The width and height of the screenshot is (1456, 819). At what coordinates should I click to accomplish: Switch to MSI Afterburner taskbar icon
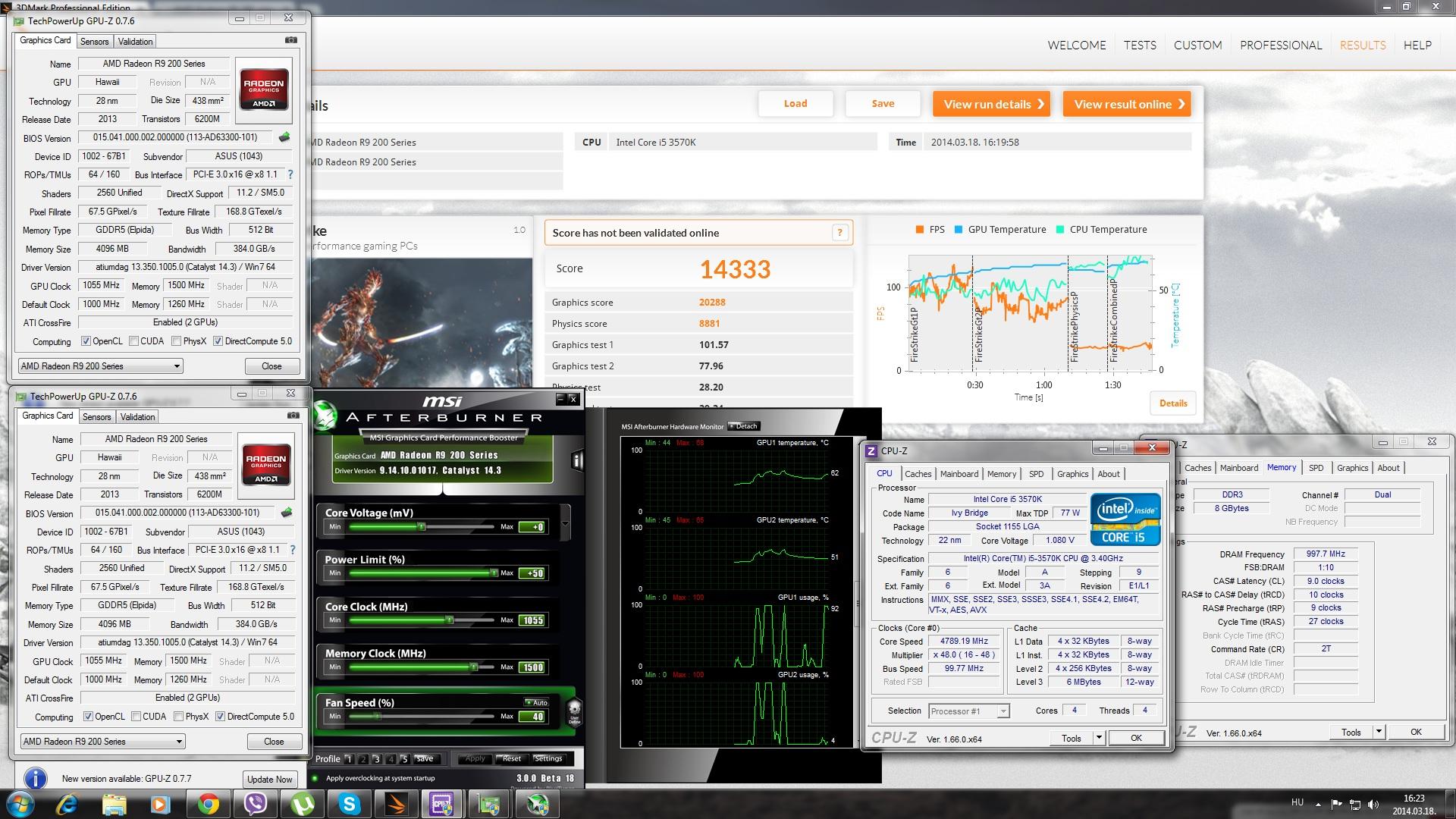coord(537,804)
